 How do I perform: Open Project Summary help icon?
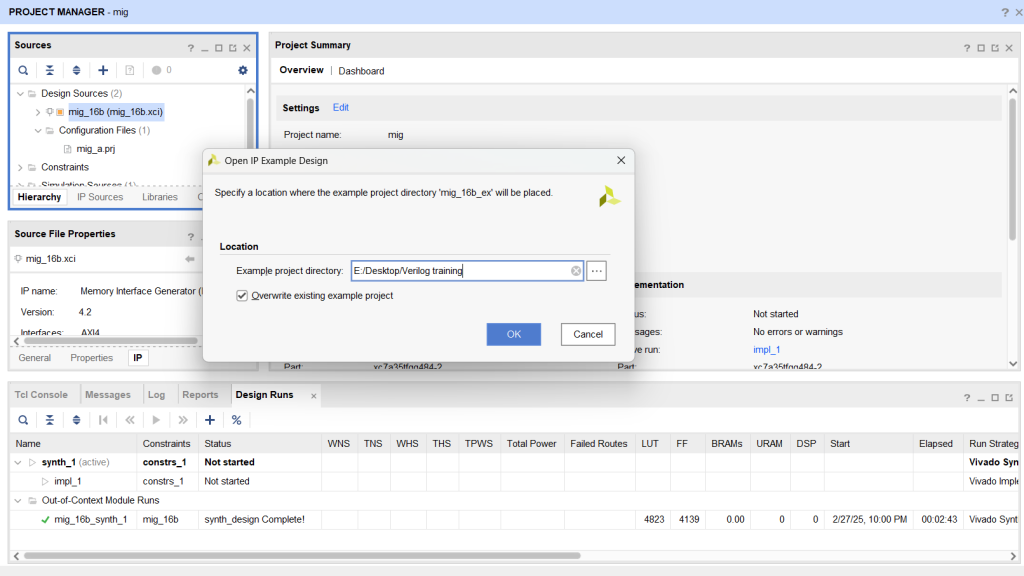tap(967, 48)
